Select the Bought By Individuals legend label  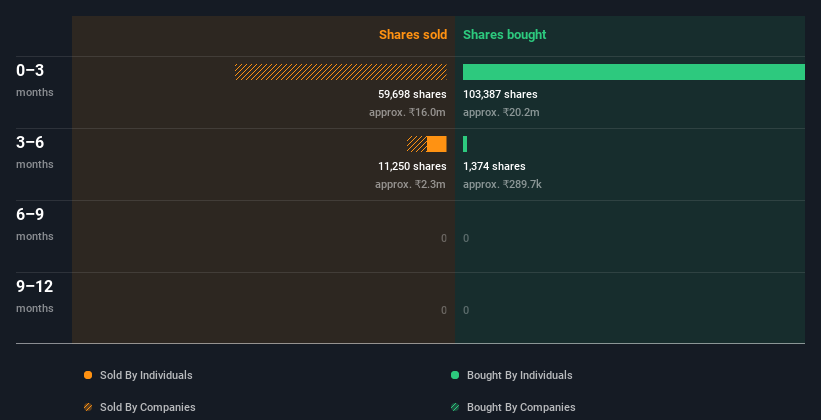[x=519, y=375]
